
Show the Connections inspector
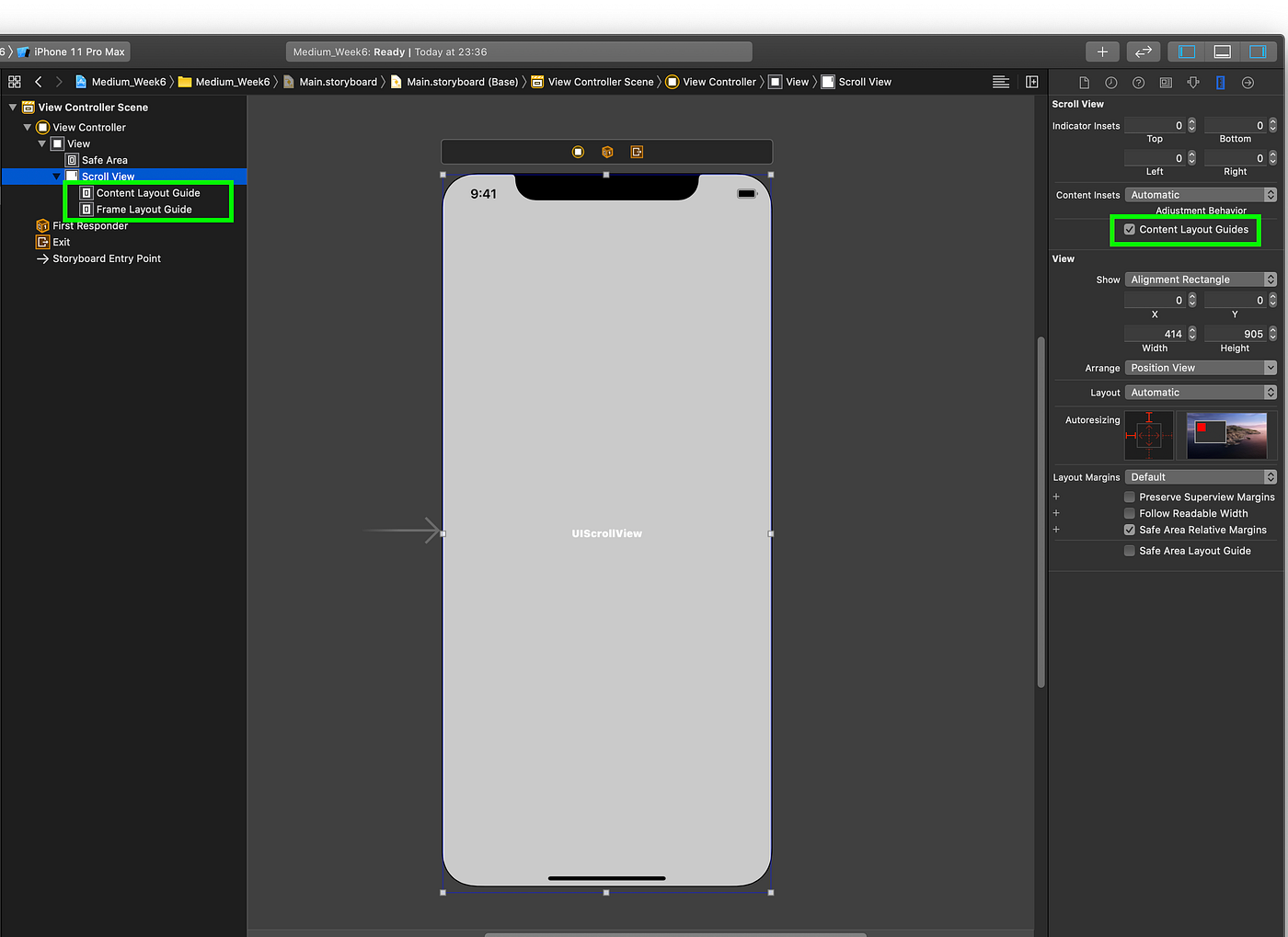tap(1248, 82)
